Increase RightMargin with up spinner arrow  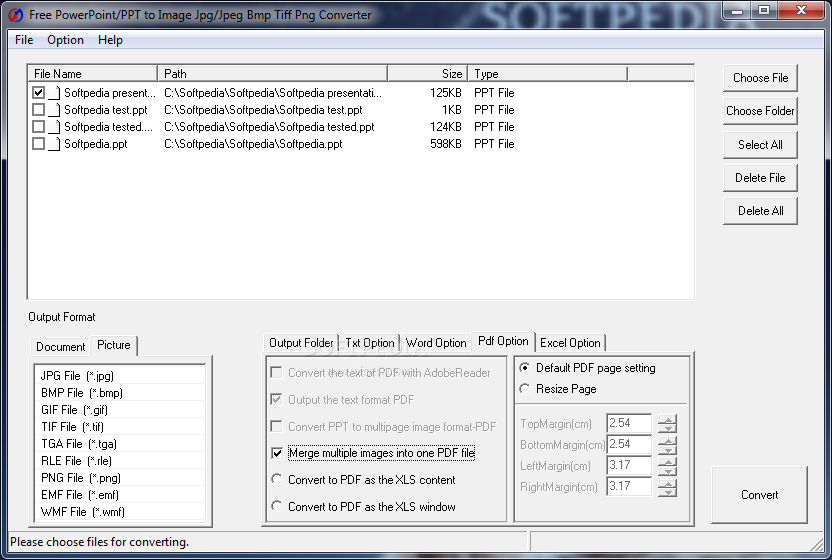[x=668, y=483]
